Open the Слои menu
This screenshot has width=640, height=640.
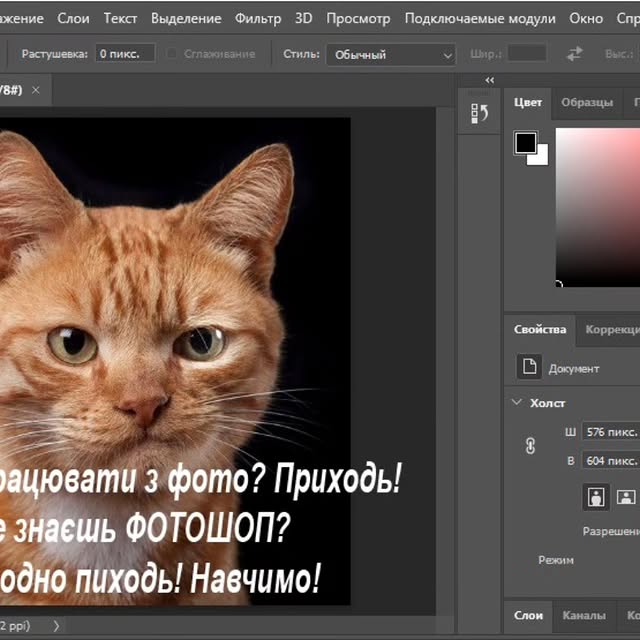73,18
